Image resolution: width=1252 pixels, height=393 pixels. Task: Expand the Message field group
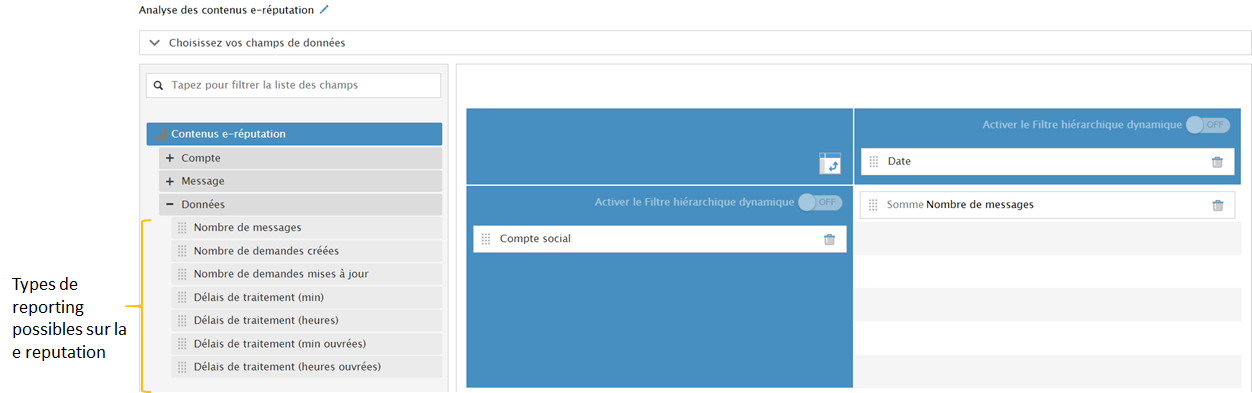click(x=170, y=181)
